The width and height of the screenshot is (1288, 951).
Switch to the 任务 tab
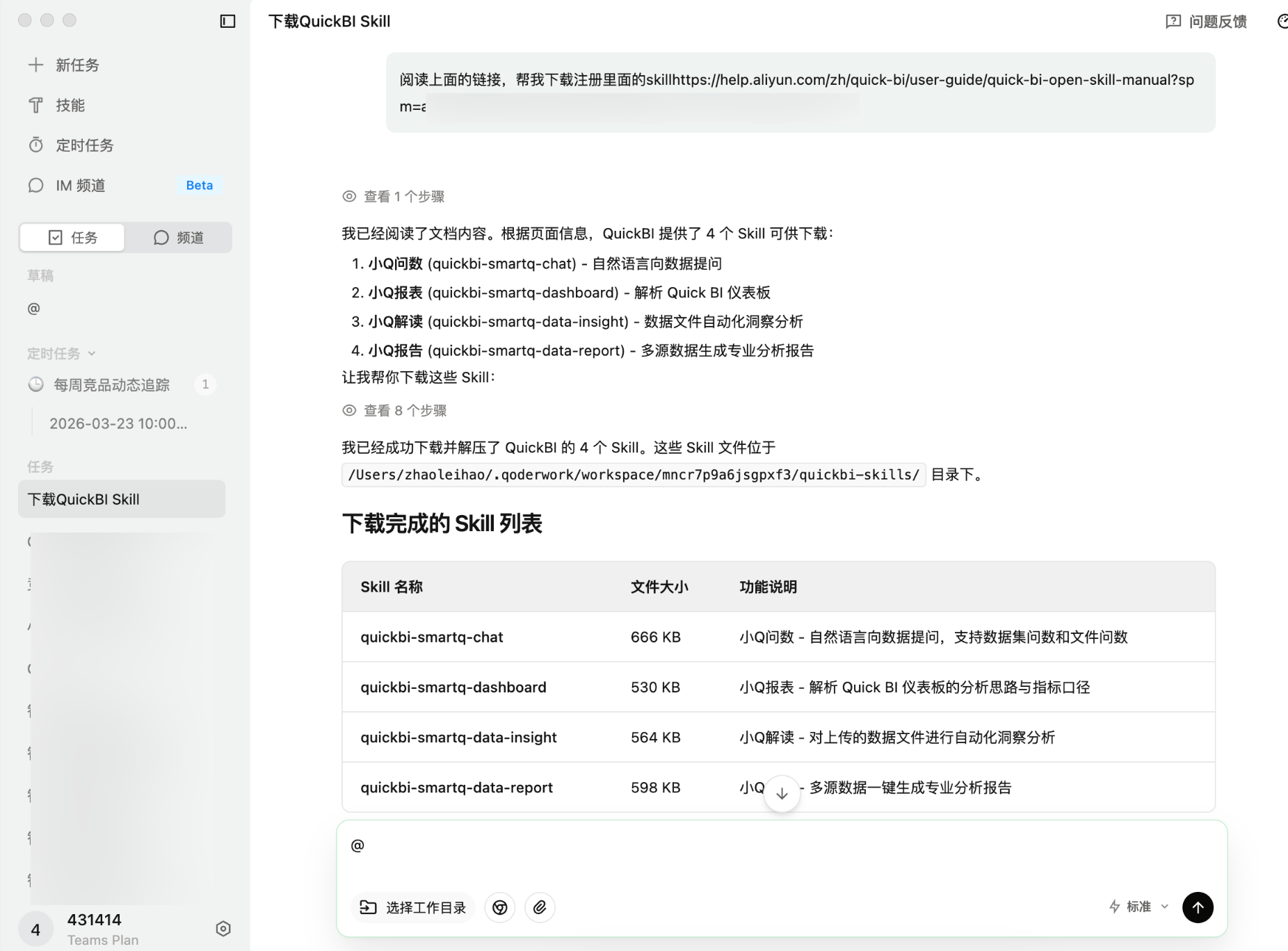(72, 238)
